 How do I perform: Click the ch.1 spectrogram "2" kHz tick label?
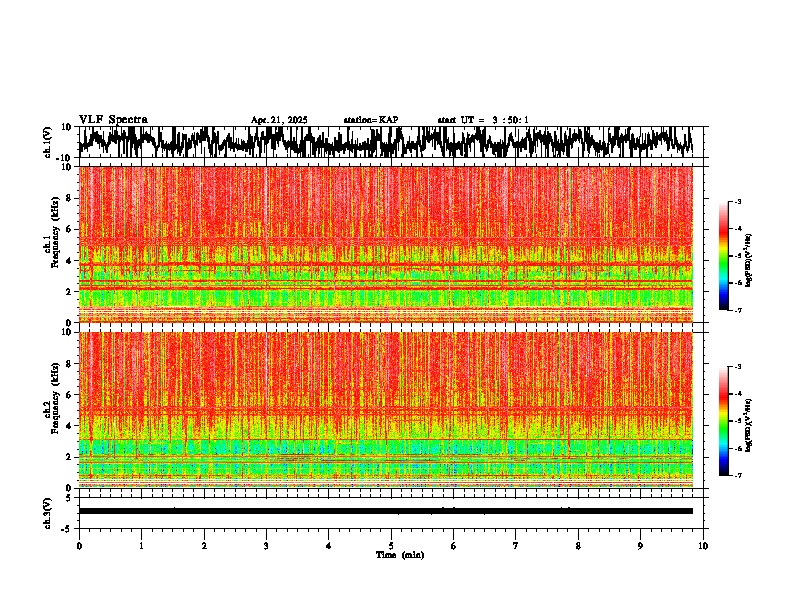[x=69, y=292]
